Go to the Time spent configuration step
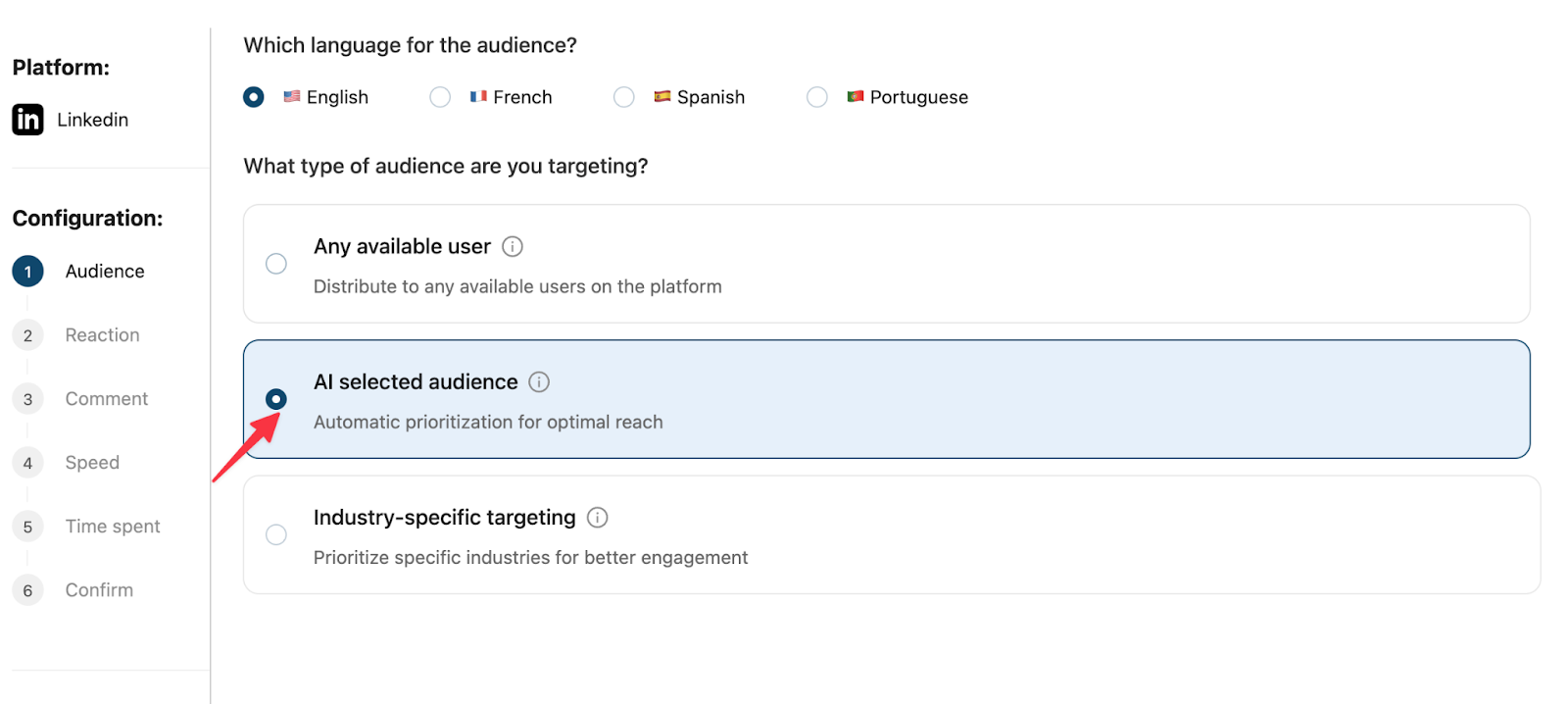 tap(112, 527)
